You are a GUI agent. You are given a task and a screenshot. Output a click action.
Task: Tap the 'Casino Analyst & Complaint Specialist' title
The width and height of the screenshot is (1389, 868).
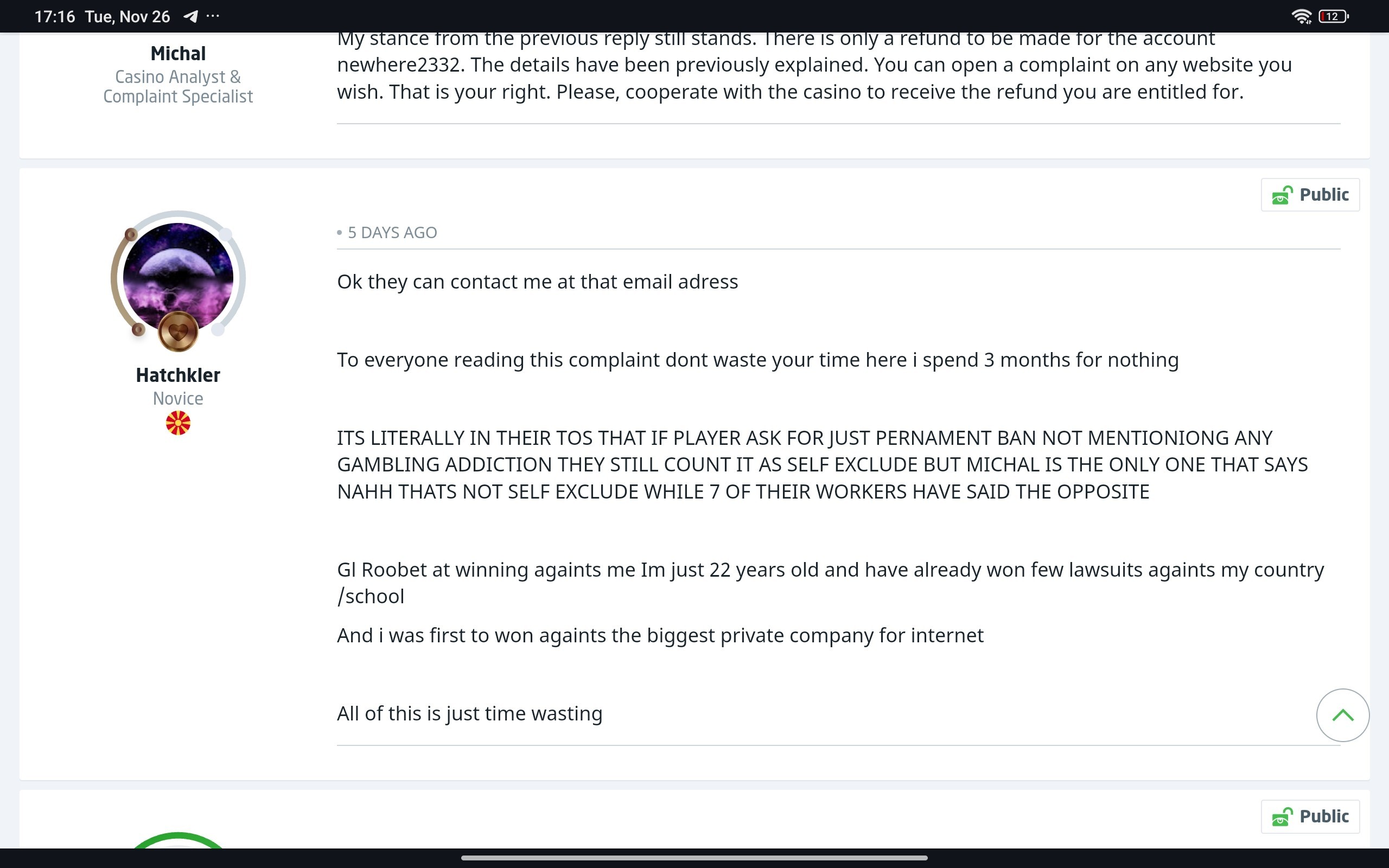[x=178, y=86]
